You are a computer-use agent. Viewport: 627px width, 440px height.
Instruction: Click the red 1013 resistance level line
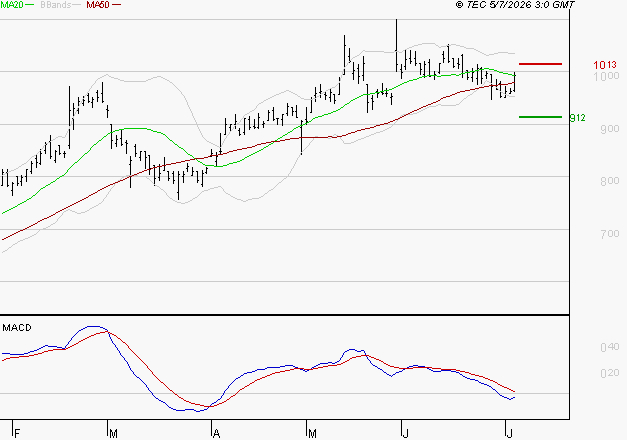pyautogui.click(x=540, y=64)
